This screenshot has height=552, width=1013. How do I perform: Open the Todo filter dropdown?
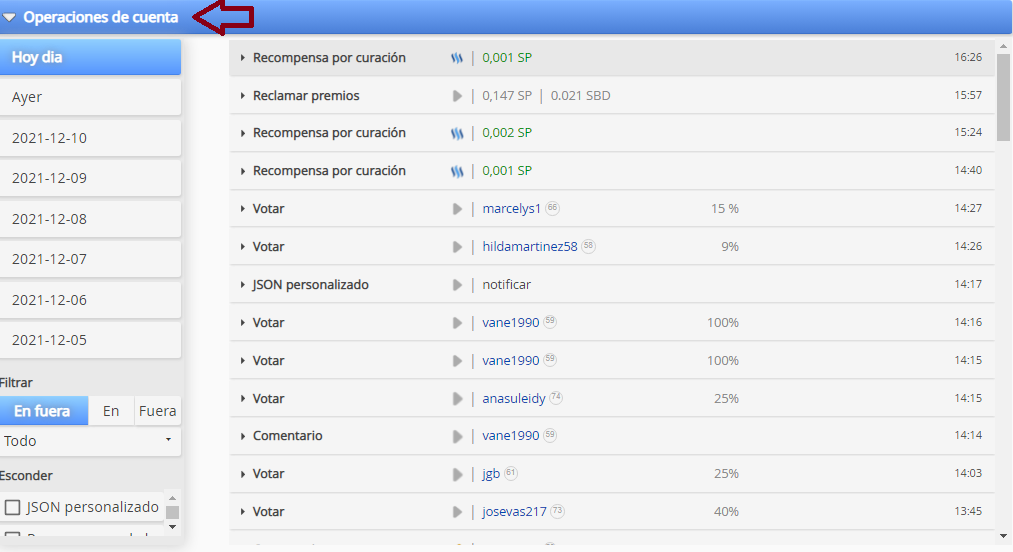tap(89, 440)
